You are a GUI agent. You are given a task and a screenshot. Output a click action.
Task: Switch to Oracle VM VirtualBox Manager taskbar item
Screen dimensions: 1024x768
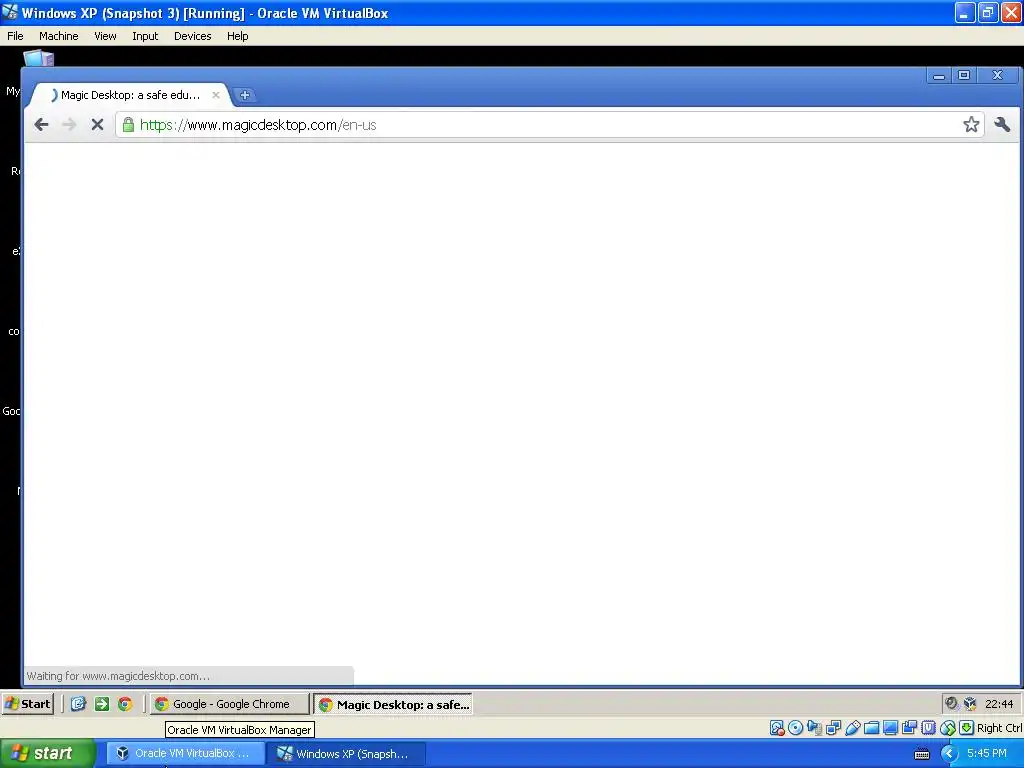click(186, 754)
